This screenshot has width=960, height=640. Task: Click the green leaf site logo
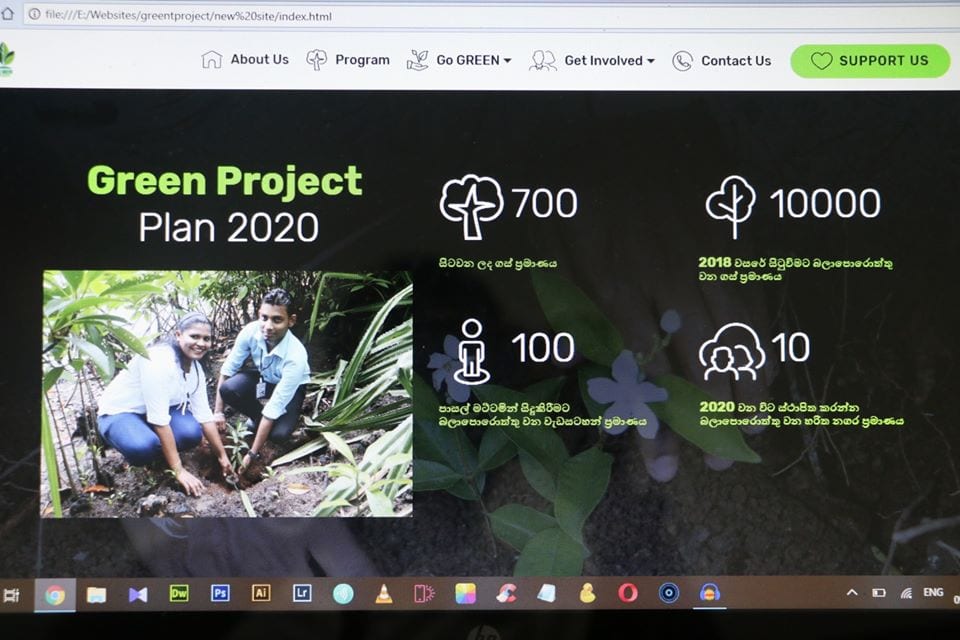point(6,60)
